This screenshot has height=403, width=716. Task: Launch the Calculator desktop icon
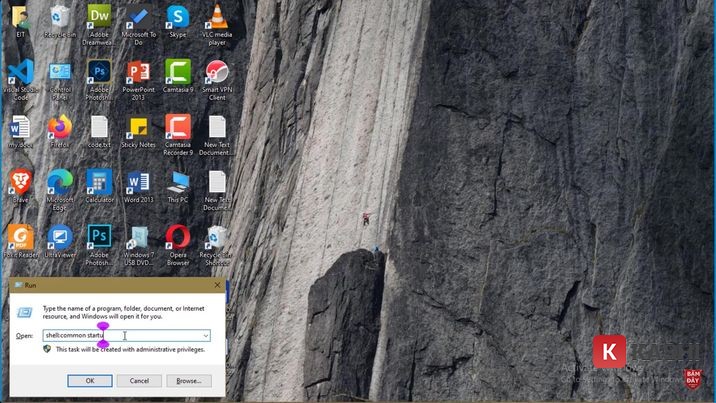tap(99, 182)
